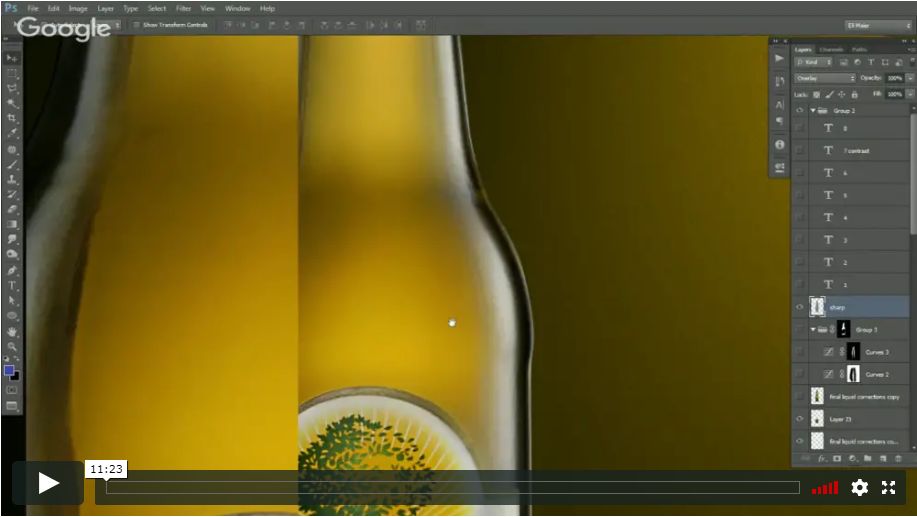Image resolution: width=917 pixels, height=517 pixels.
Task: Select the Move tool
Action: coord(12,58)
